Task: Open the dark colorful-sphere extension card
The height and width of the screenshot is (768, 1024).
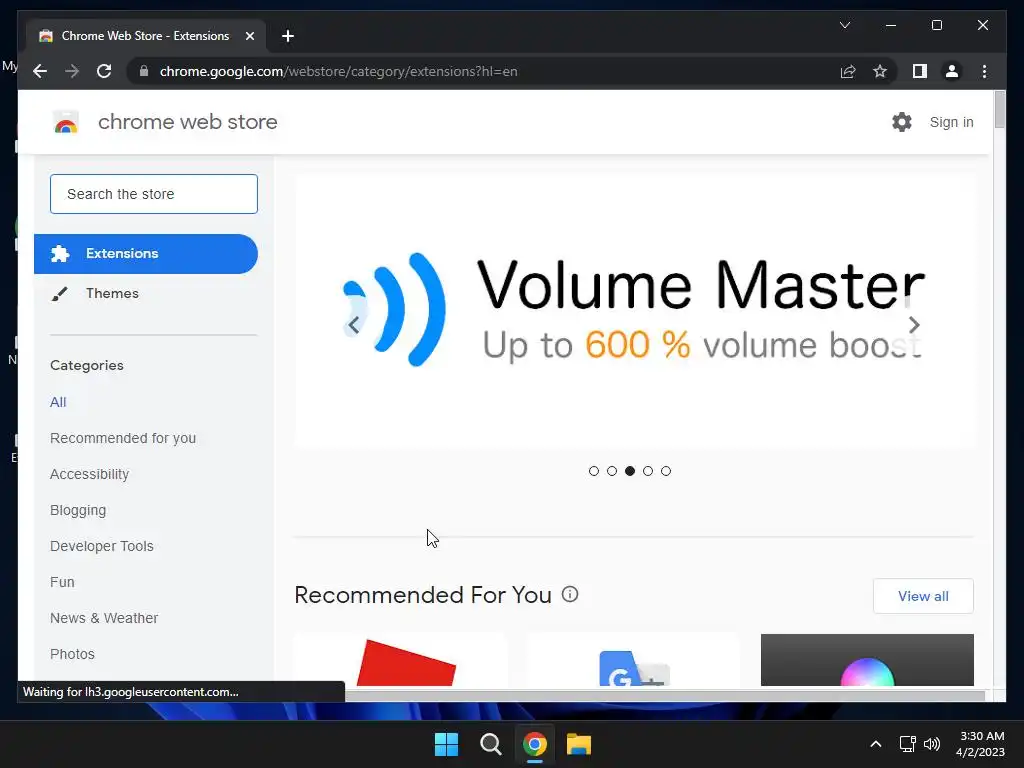Action: coord(867,660)
